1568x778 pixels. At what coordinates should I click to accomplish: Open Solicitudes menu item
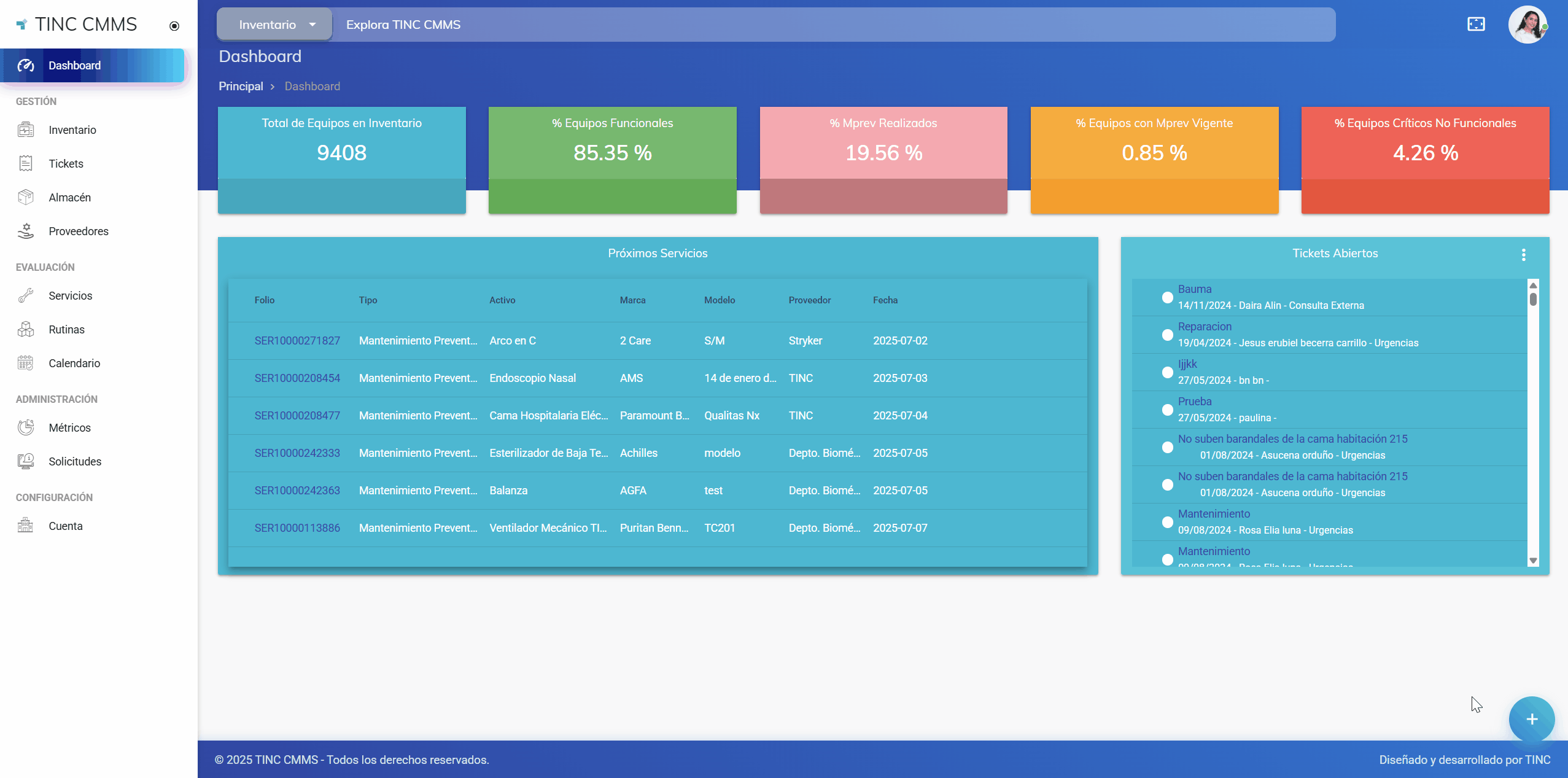(x=75, y=461)
